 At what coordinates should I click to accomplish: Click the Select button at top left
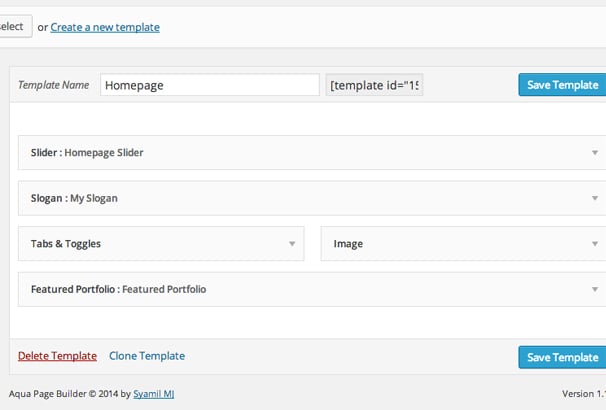[x=14, y=26]
